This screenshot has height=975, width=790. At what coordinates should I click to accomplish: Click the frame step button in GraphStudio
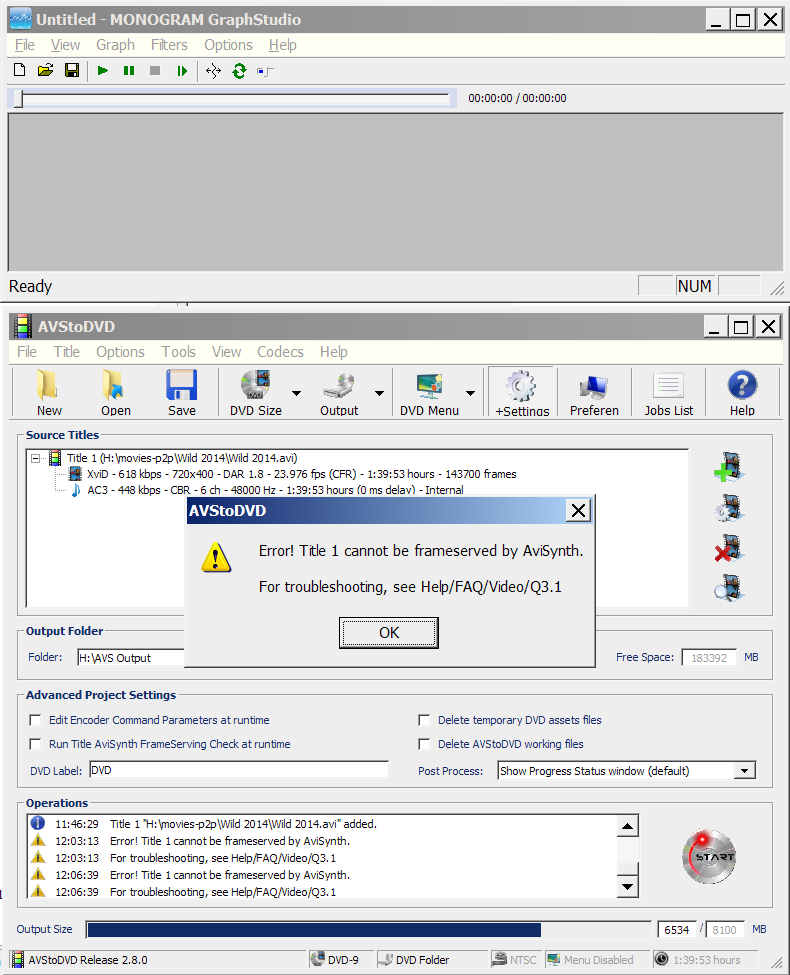[182, 71]
